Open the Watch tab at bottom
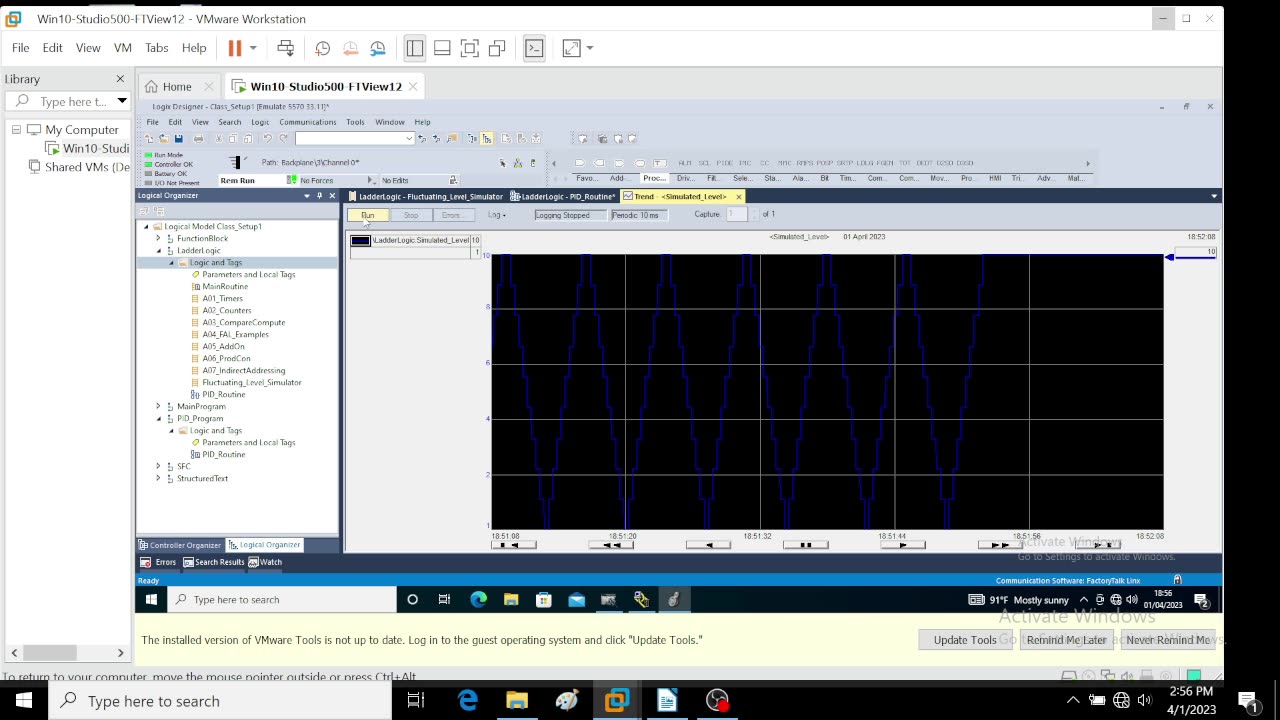This screenshot has height=720, width=1280. [x=266, y=562]
